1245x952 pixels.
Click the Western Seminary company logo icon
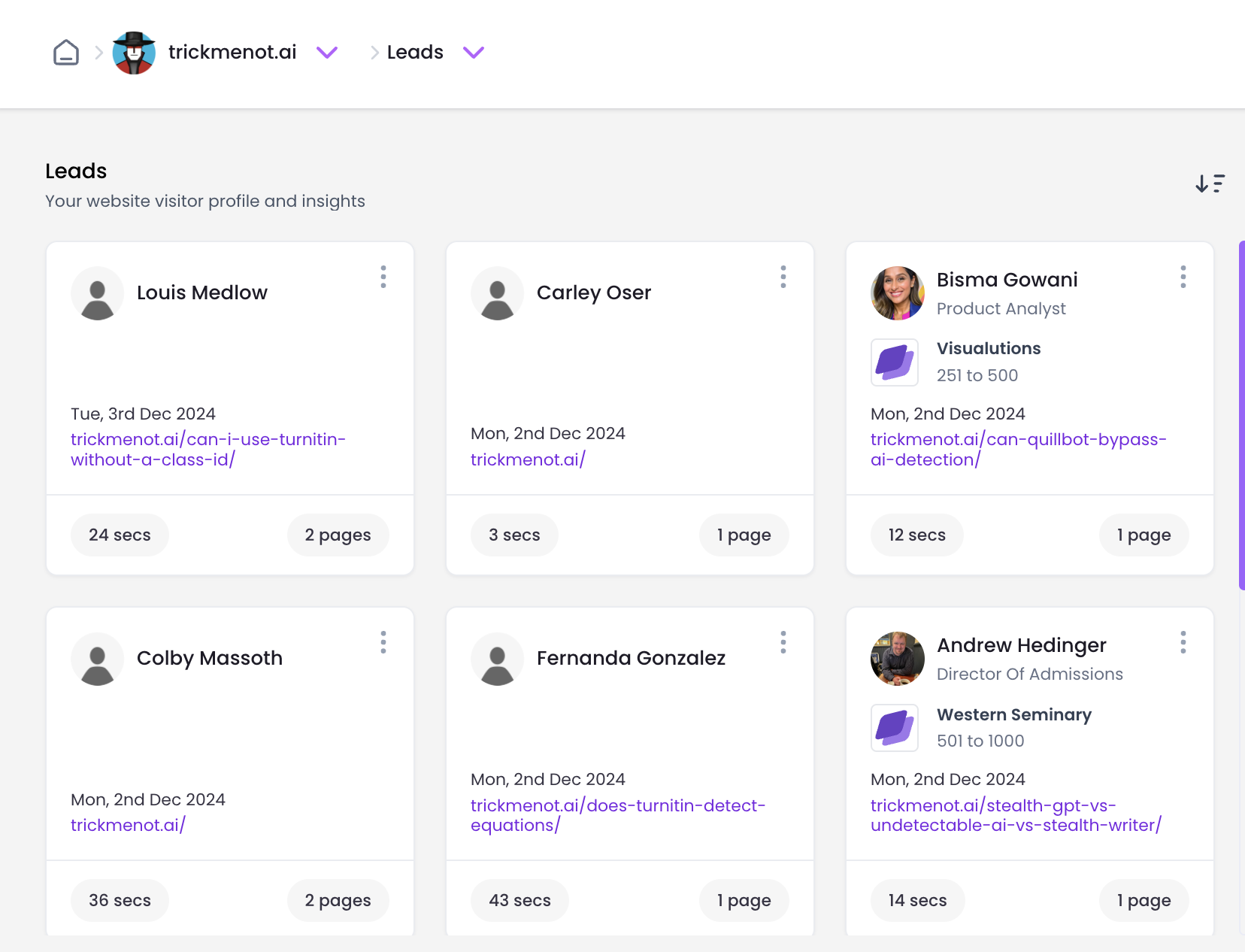[894, 727]
